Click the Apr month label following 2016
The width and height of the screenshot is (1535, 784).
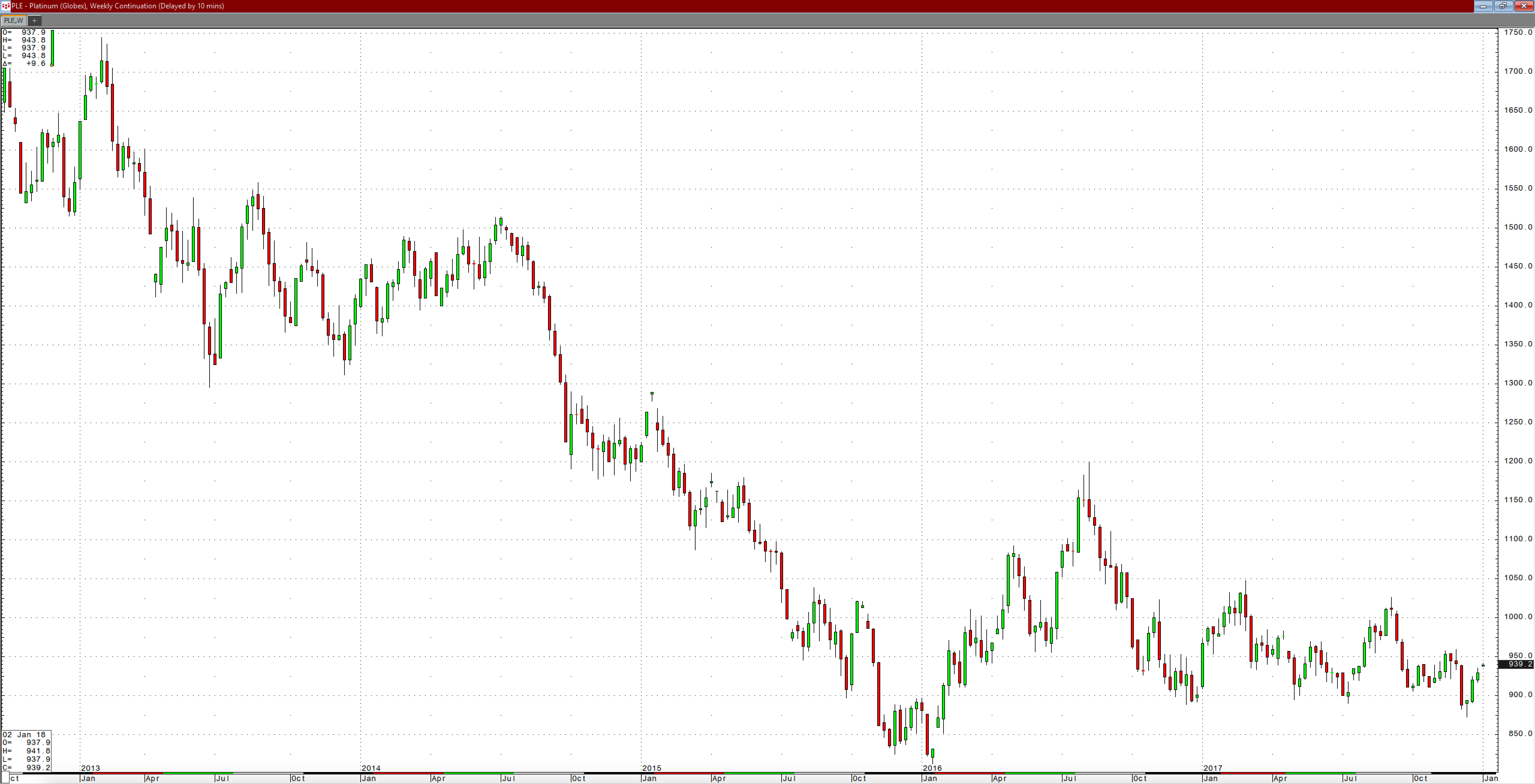(x=999, y=778)
